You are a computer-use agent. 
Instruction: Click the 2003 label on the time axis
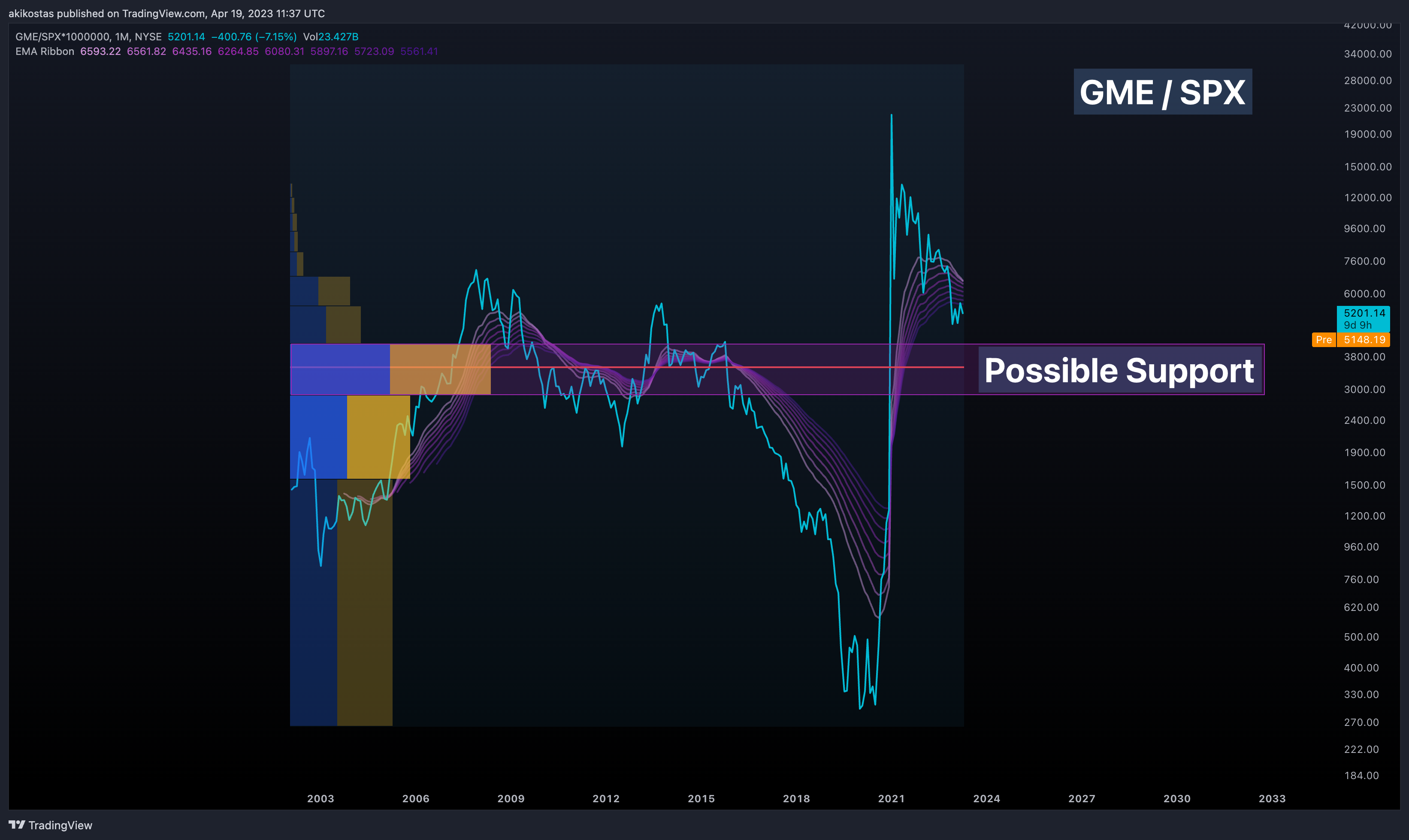click(x=321, y=799)
